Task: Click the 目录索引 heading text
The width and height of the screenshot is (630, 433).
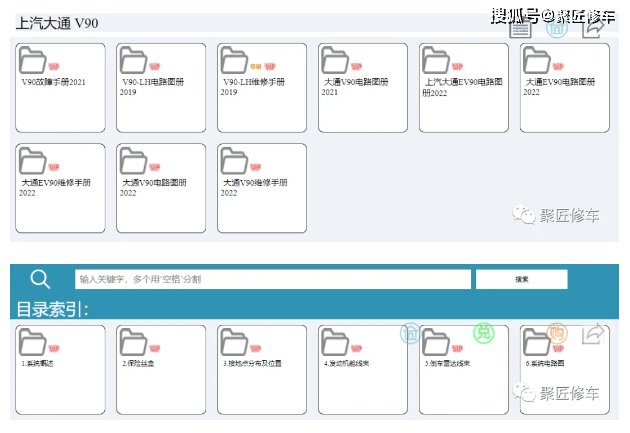Action: pyautogui.click(x=52, y=309)
